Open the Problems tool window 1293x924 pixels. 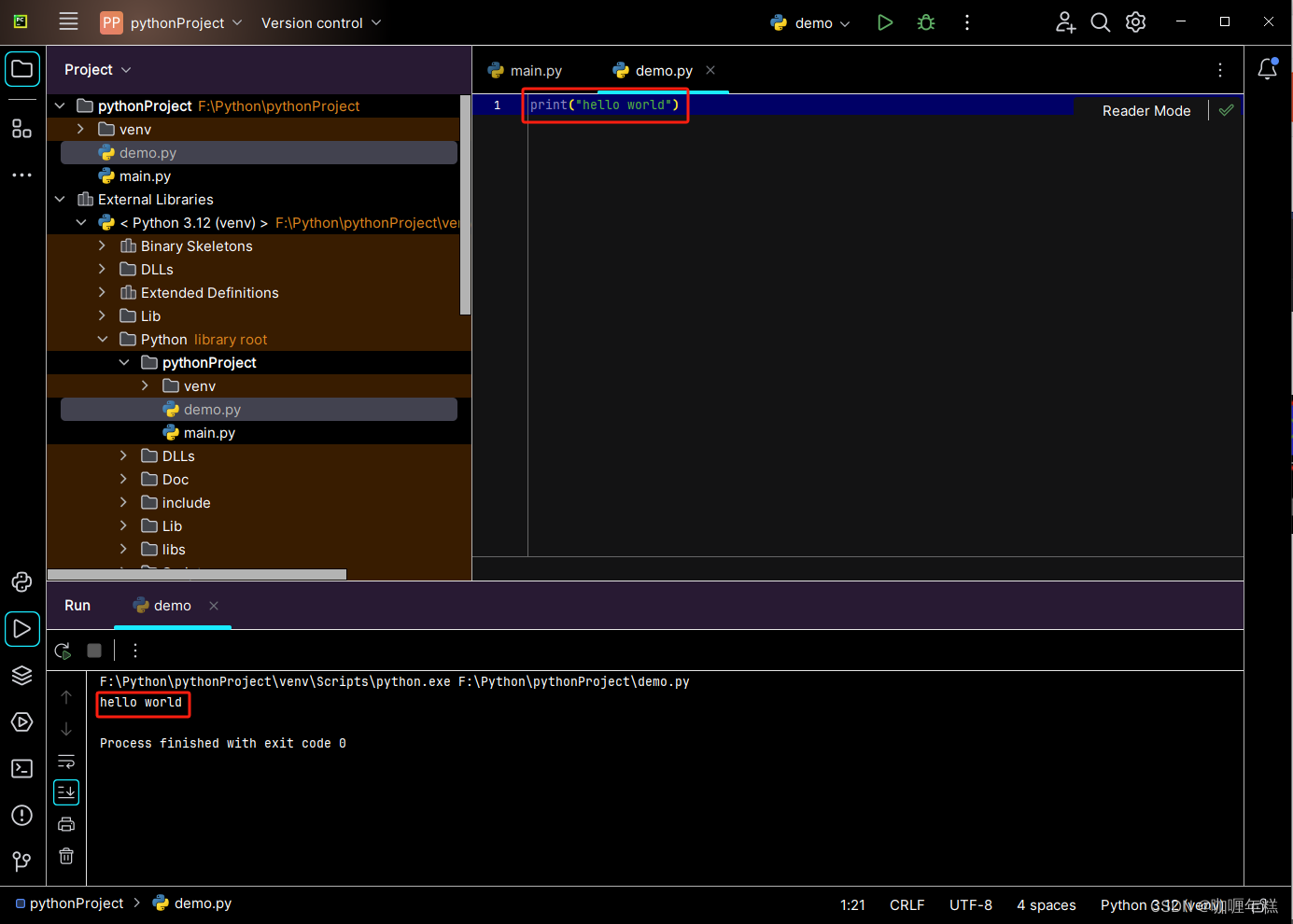[x=22, y=815]
